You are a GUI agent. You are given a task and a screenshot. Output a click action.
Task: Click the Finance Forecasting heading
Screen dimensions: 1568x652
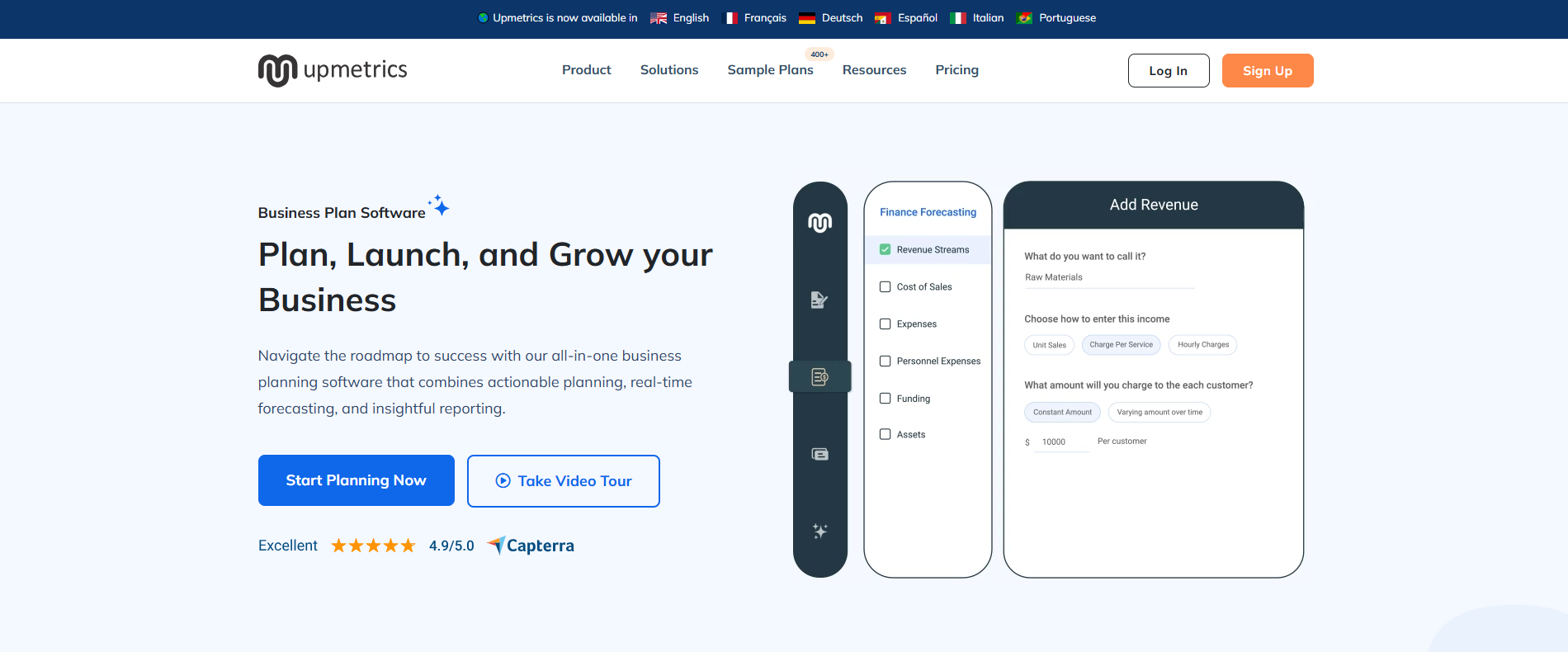point(928,212)
